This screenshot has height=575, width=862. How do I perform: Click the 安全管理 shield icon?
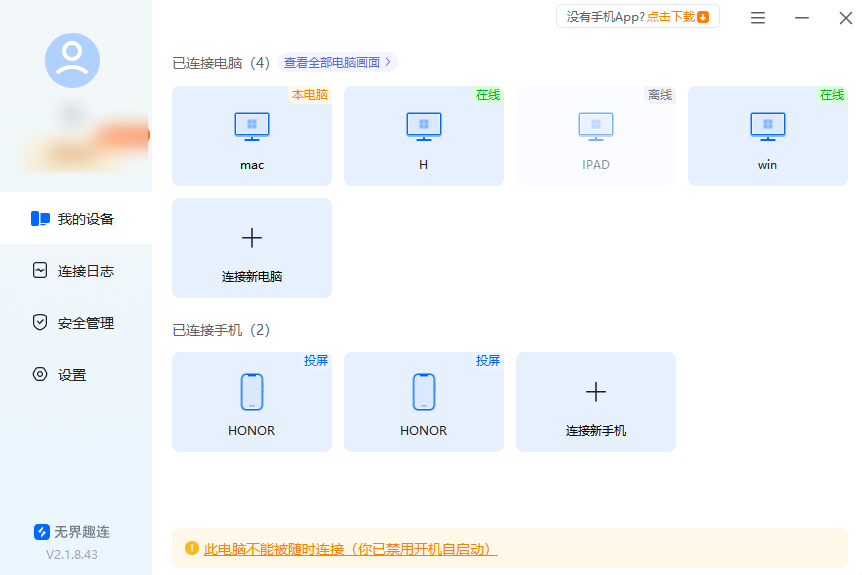tap(40, 322)
